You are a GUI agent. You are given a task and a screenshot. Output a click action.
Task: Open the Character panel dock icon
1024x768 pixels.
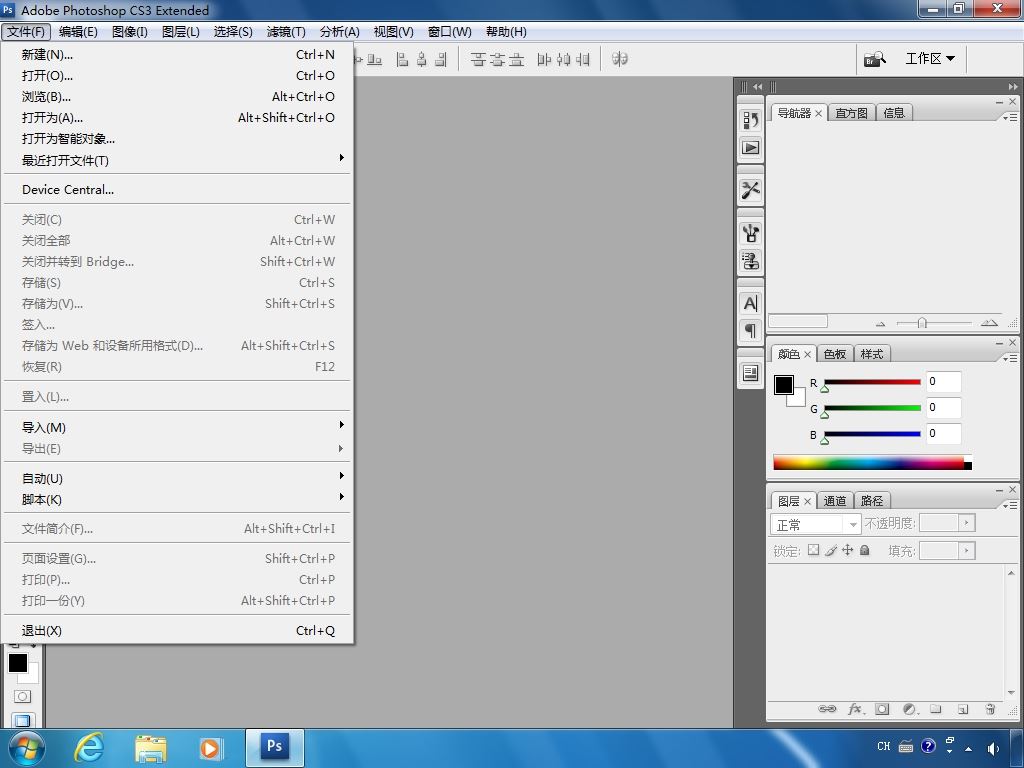point(750,303)
